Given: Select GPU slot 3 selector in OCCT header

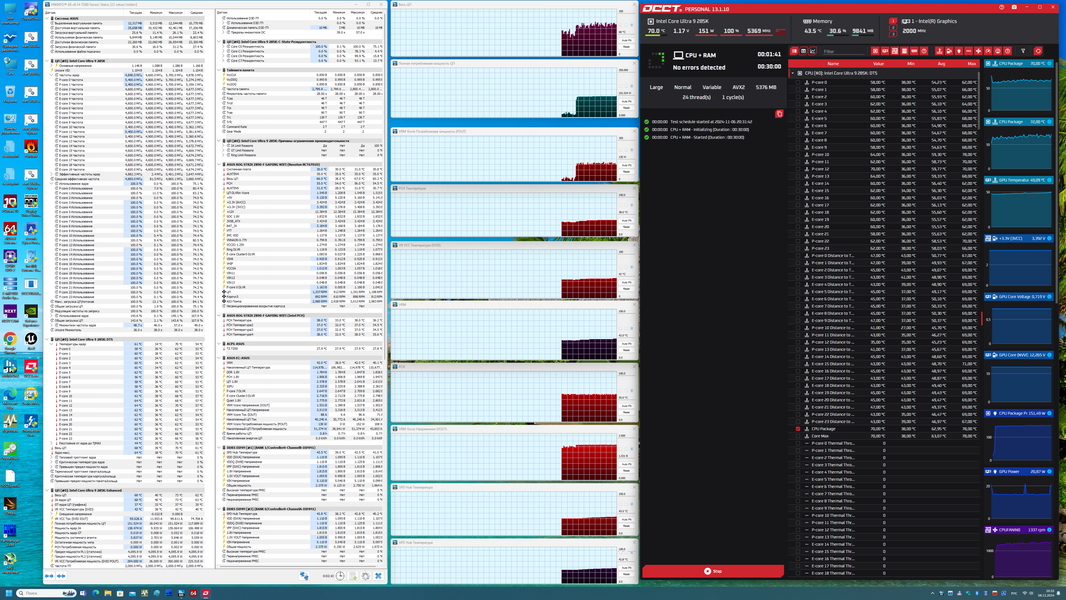Looking at the screenshot, I should (x=893, y=34).
